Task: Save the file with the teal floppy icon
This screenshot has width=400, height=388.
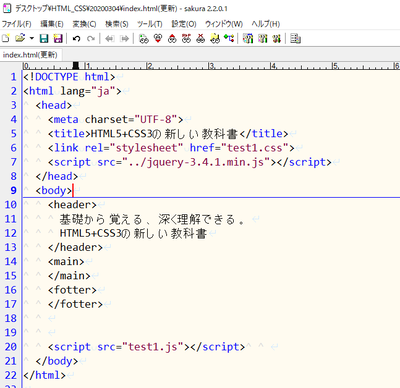Action: pos(44,38)
